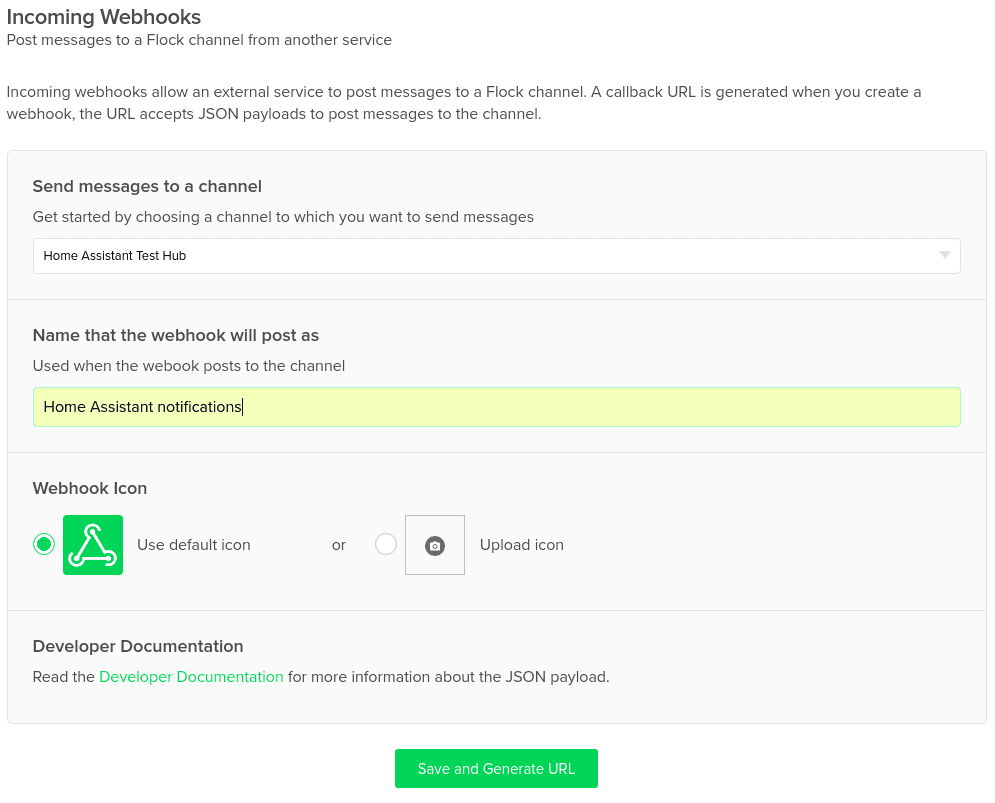This screenshot has width=995, height=803.
Task: Click the "Webhook Icon" section heading
Action: click(x=90, y=488)
